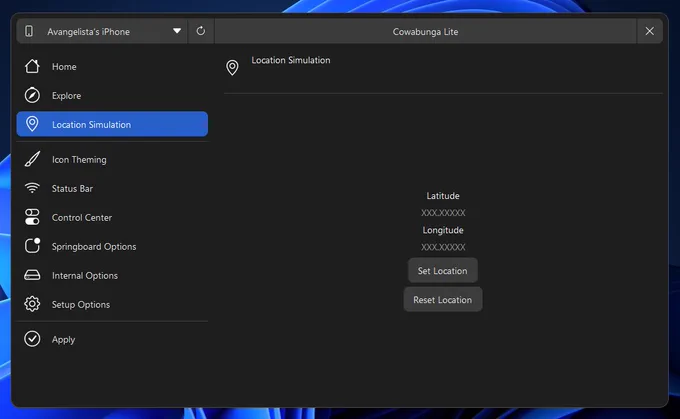
Task: Select Location Simulation label in the sidebar
Action: (92, 125)
